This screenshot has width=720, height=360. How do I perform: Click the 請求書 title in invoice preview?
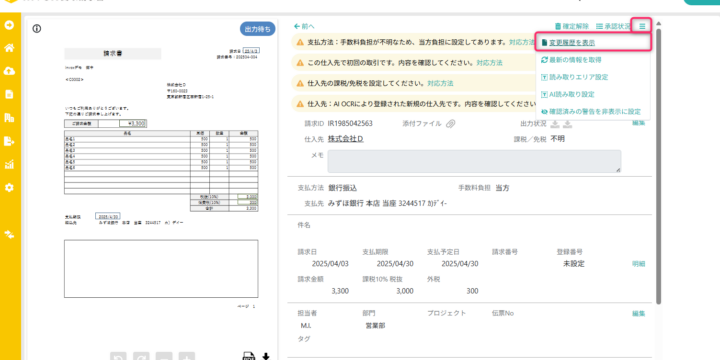(x=112, y=54)
